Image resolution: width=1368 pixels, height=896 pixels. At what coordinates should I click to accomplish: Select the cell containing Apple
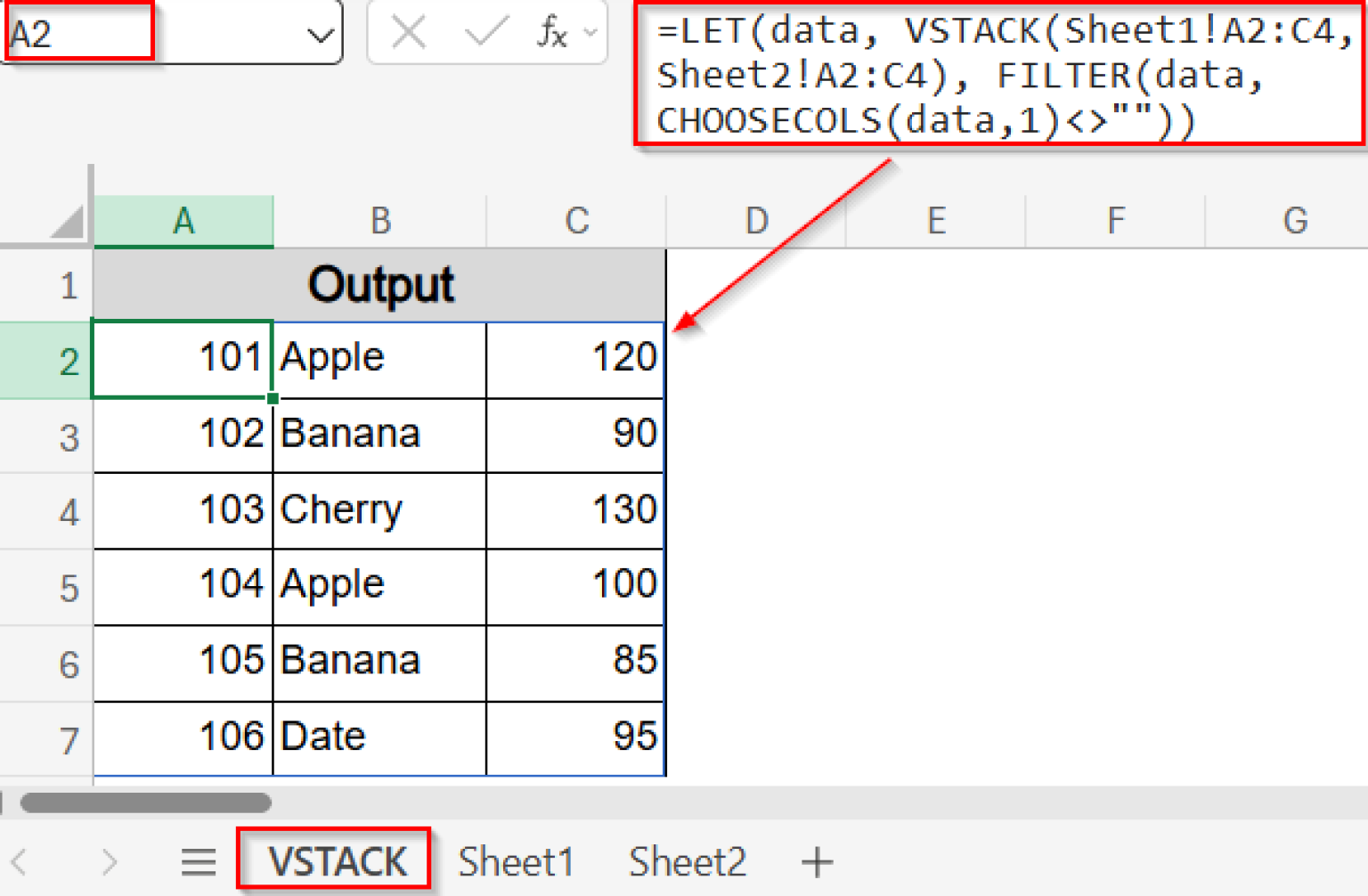pyautogui.click(x=379, y=358)
